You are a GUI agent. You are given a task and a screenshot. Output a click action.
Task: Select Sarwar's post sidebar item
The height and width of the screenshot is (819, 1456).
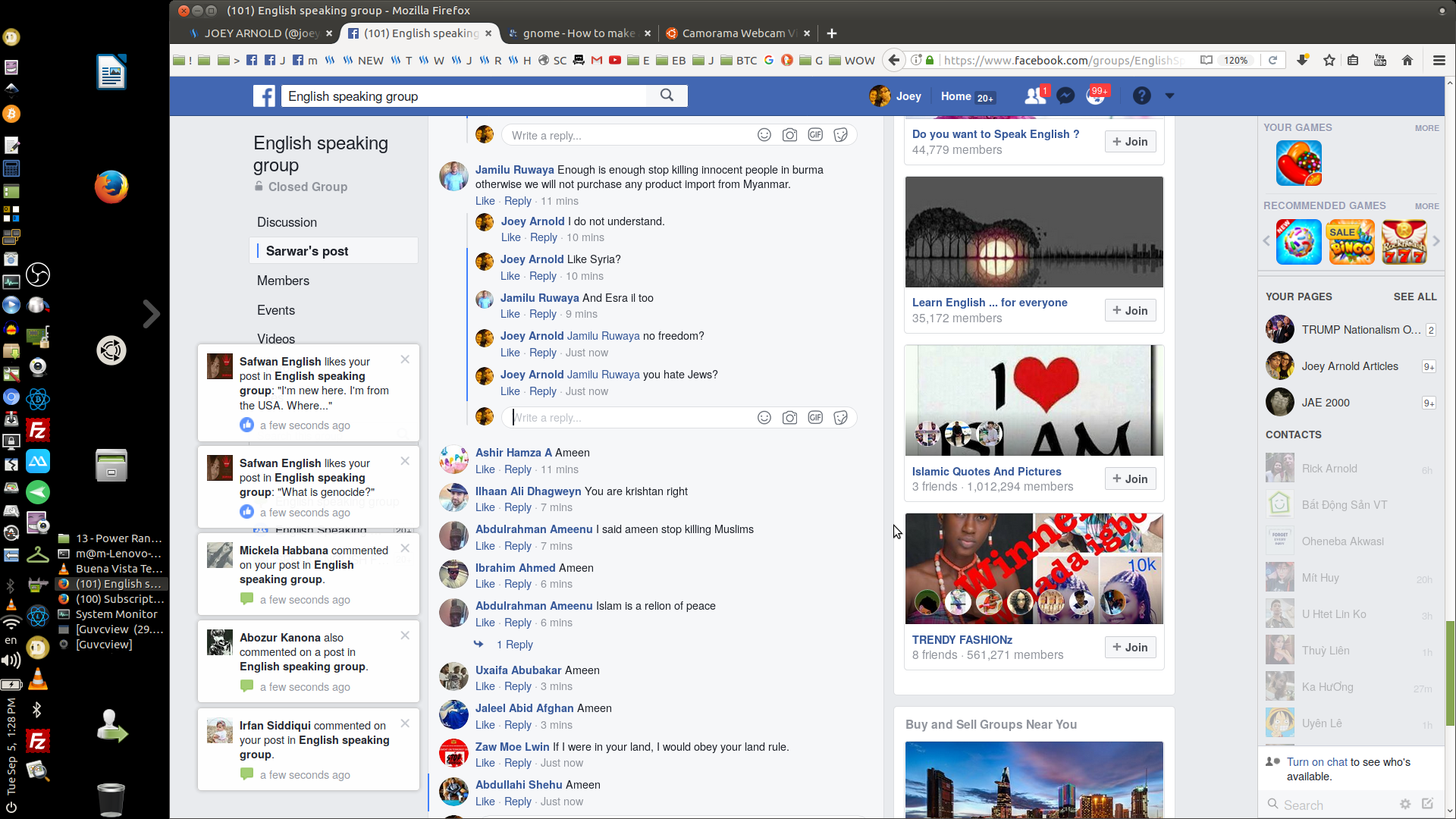[334, 251]
